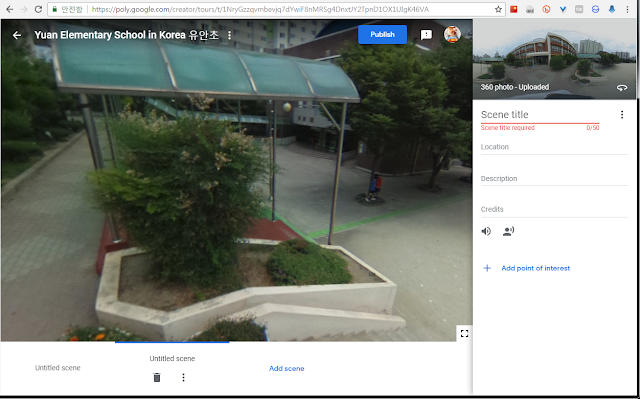Click the fullscreen preview icon
Image resolution: width=640 pixels, height=399 pixels.
click(464, 333)
